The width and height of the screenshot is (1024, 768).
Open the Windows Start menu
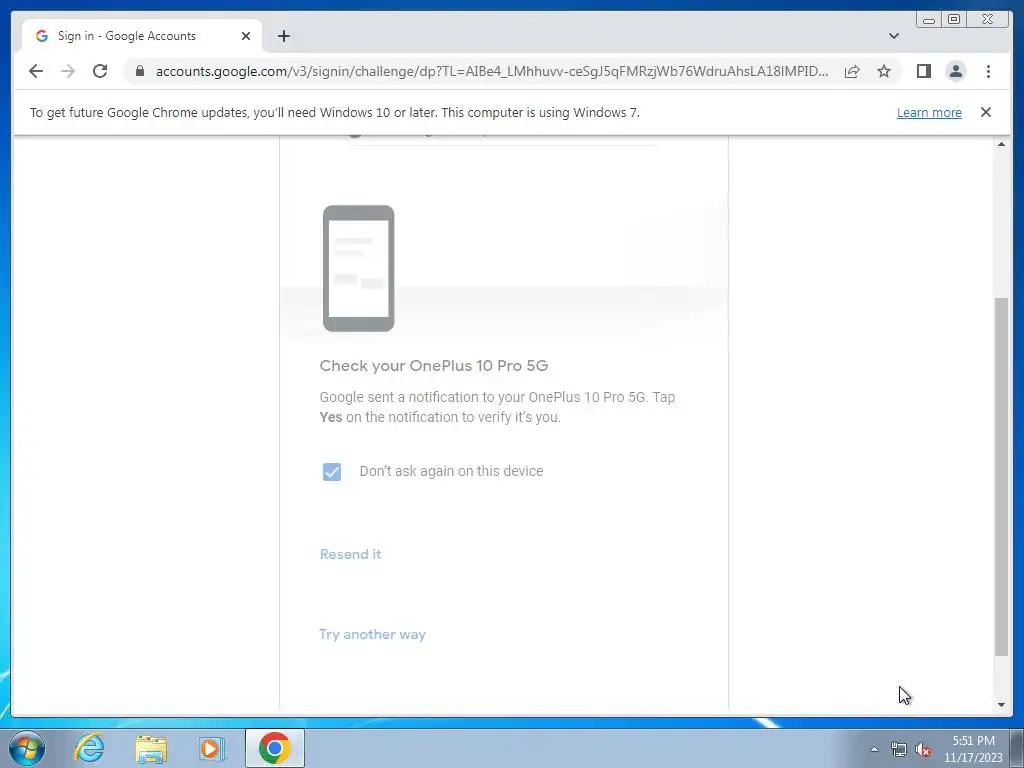pyautogui.click(x=27, y=748)
